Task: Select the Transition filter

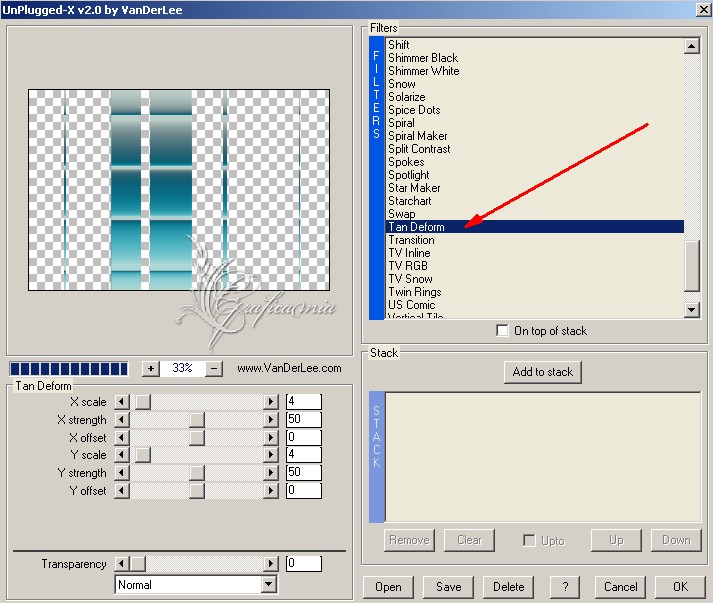Action: coord(411,240)
